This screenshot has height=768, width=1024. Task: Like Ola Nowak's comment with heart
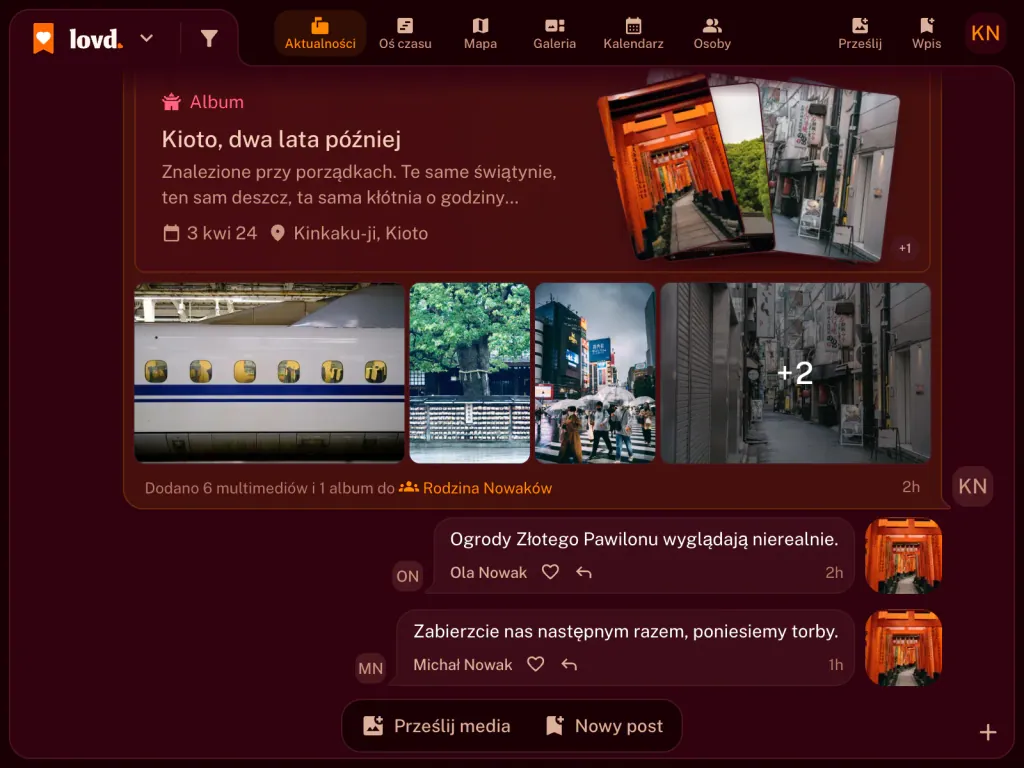(551, 572)
